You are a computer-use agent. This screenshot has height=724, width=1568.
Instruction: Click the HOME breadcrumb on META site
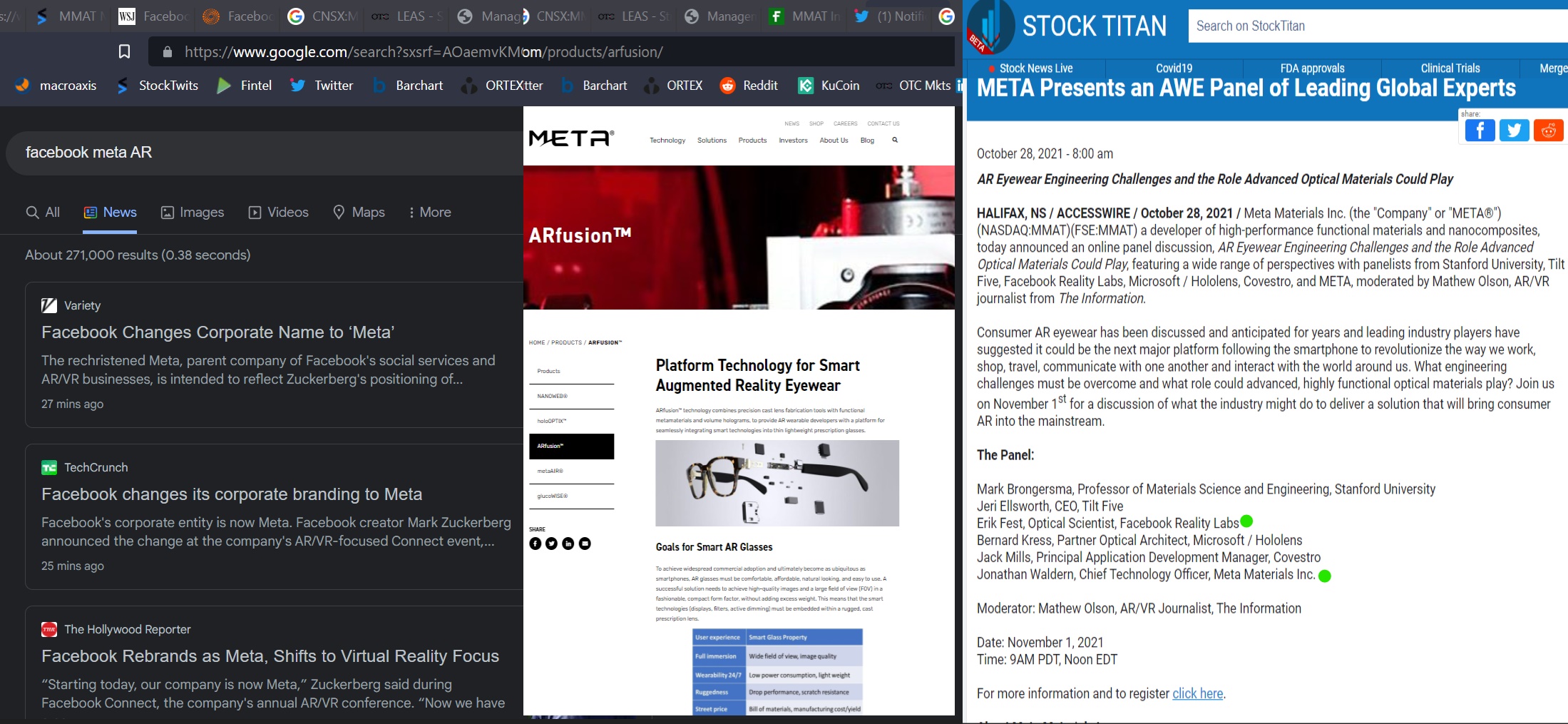point(536,342)
